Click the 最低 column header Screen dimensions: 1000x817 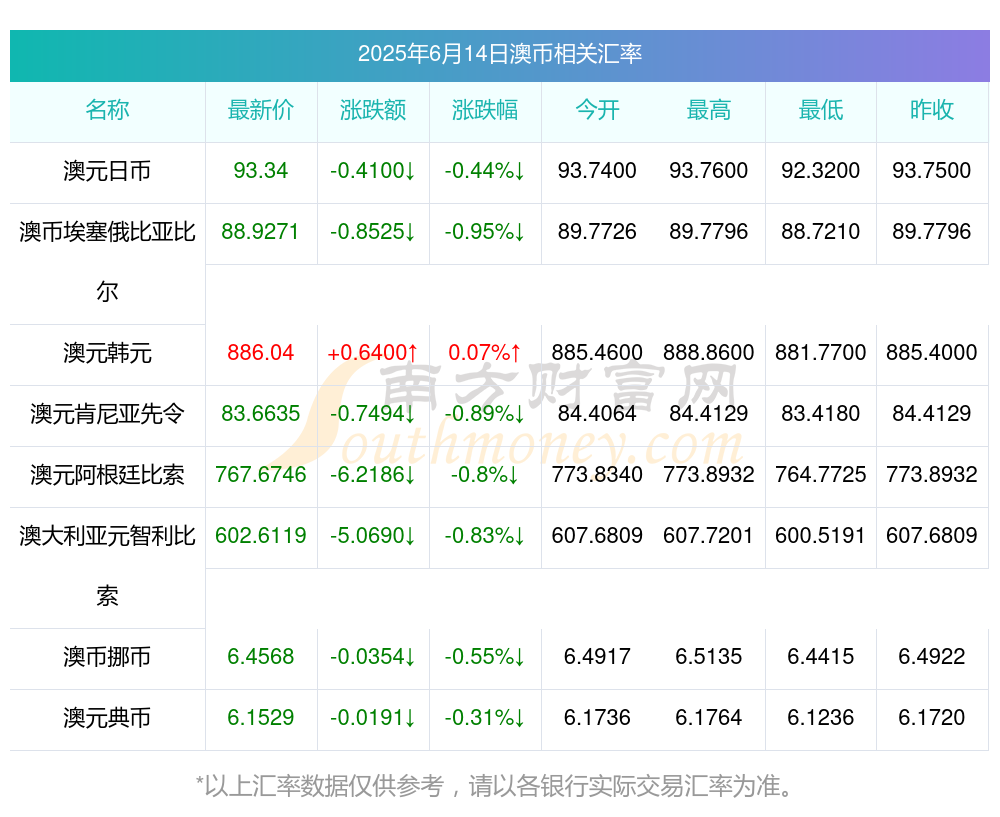coord(821,110)
